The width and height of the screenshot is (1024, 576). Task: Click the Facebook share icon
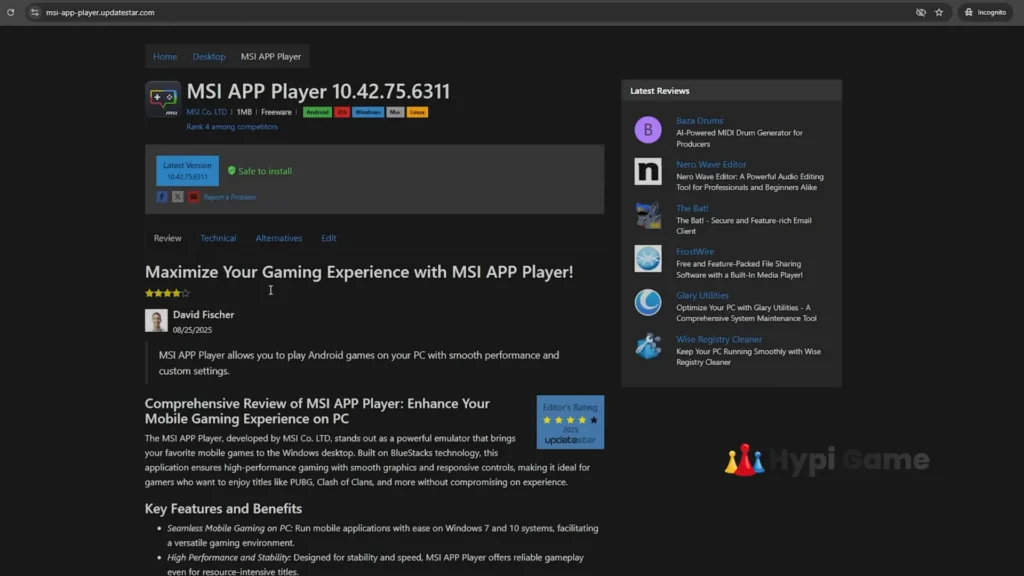(162, 197)
